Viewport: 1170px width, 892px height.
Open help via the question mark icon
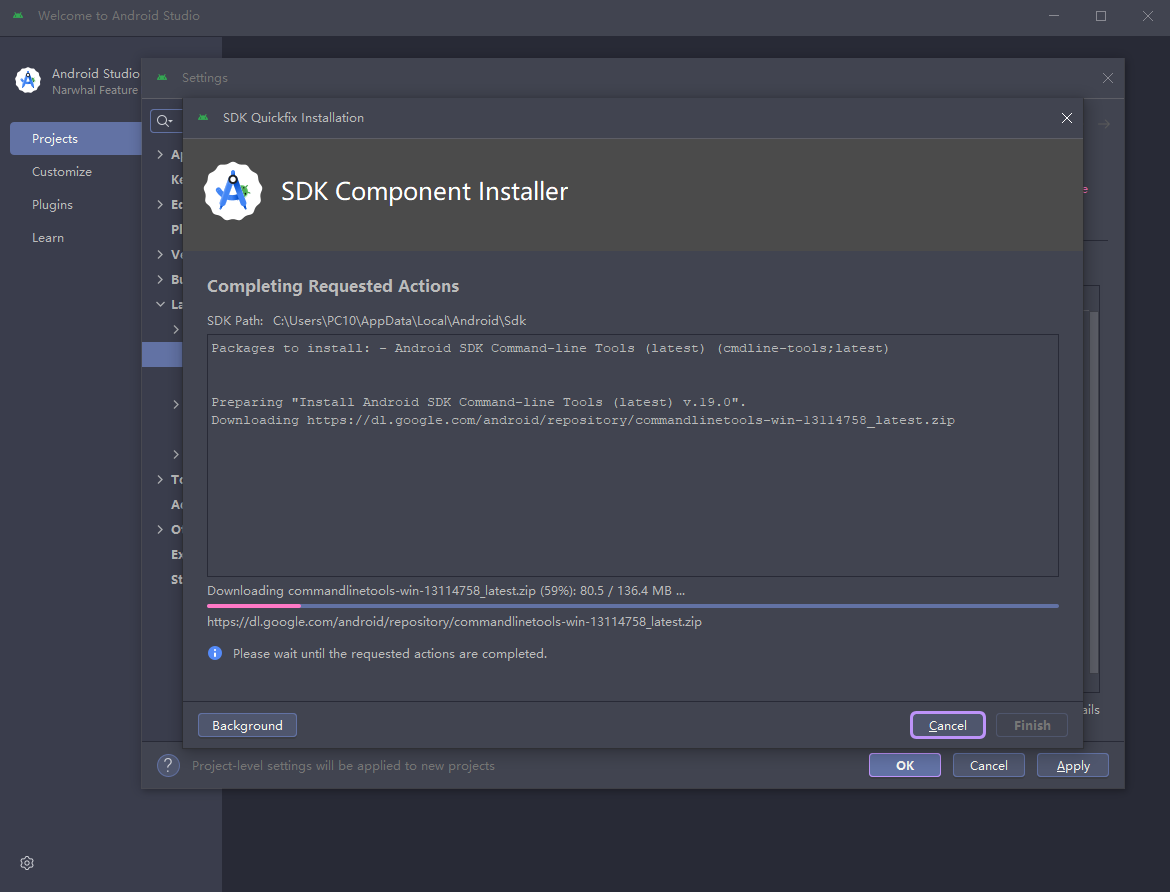pyautogui.click(x=168, y=766)
